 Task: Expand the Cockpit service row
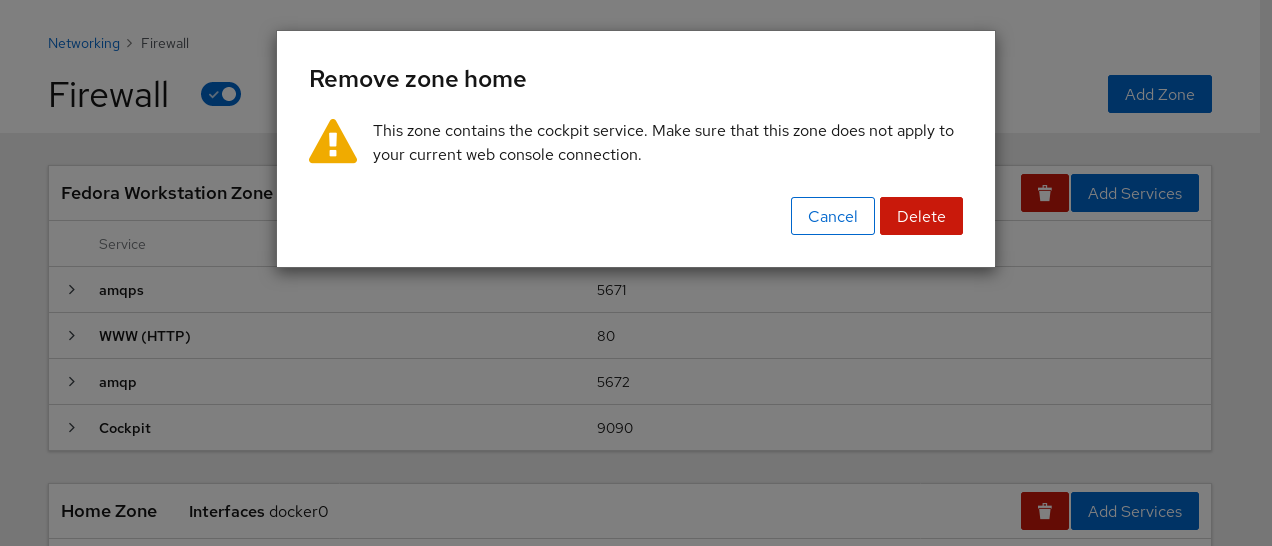coord(72,428)
